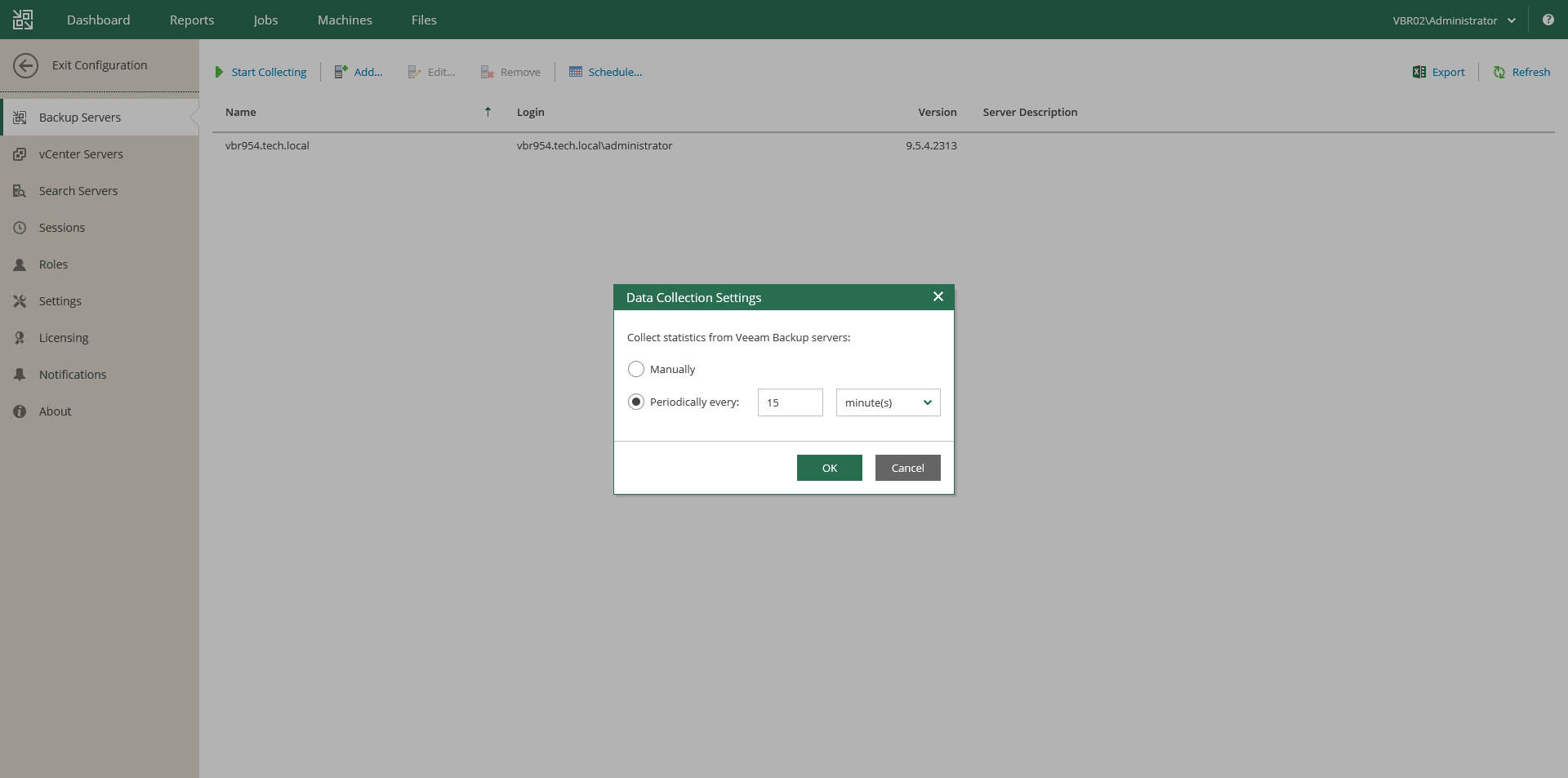Close the Data Collection Settings dialog
Screen dimensions: 1568x778
point(938,296)
